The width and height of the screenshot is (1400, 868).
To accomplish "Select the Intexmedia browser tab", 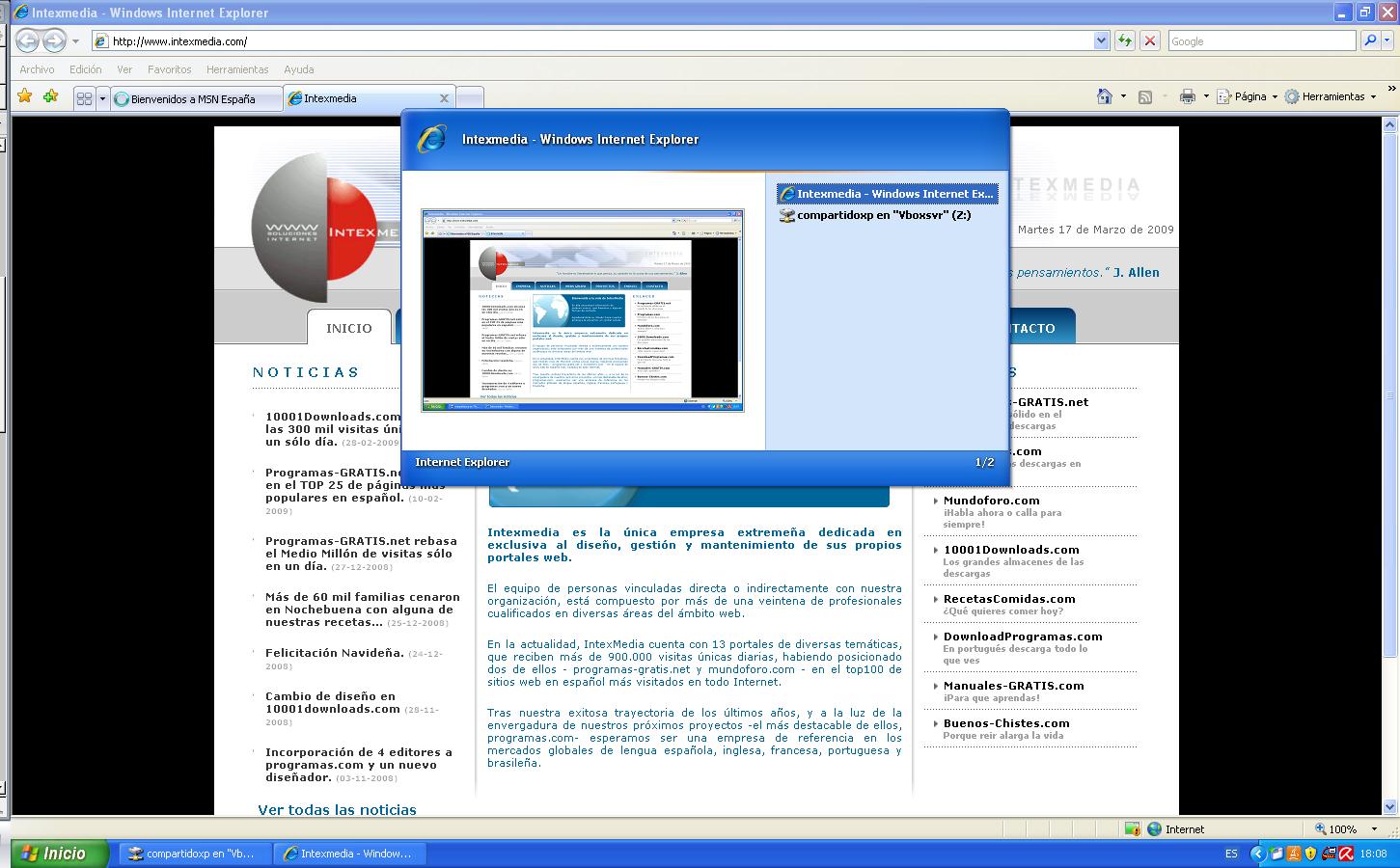I will 362,98.
